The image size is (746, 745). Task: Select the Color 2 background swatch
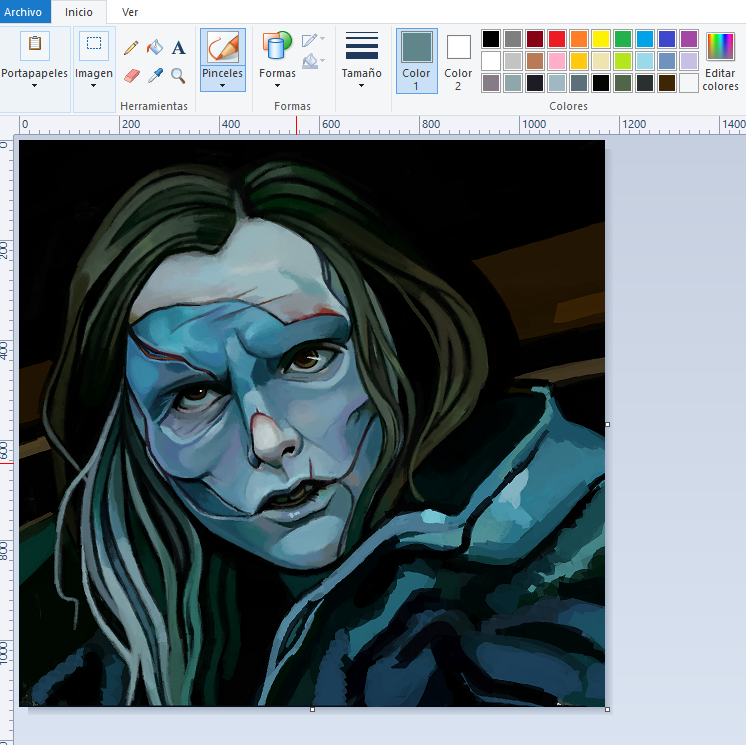point(459,47)
